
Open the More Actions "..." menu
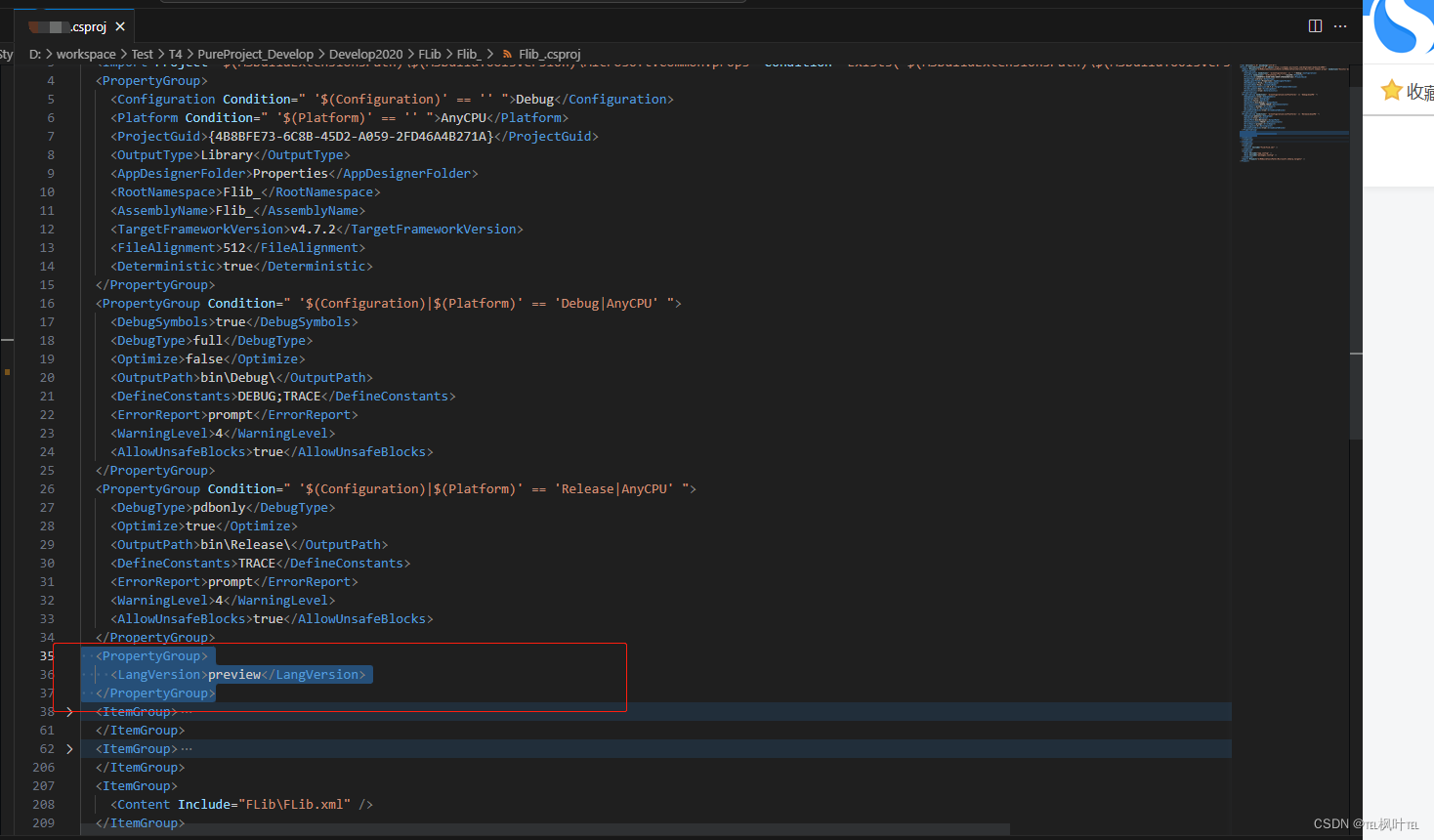1339,25
